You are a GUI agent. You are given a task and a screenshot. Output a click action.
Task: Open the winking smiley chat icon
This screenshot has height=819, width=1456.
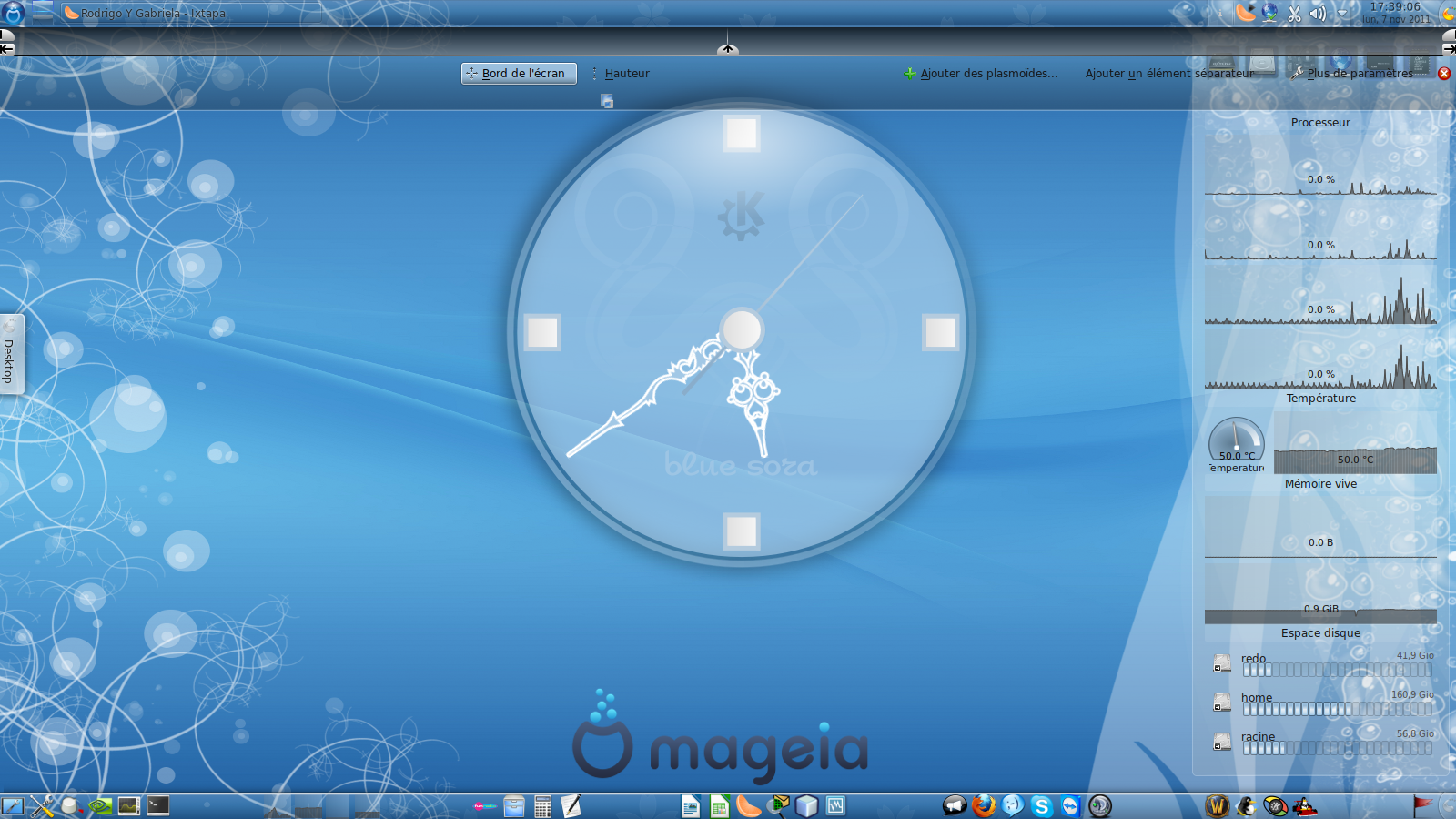(x=1013, y=805)
